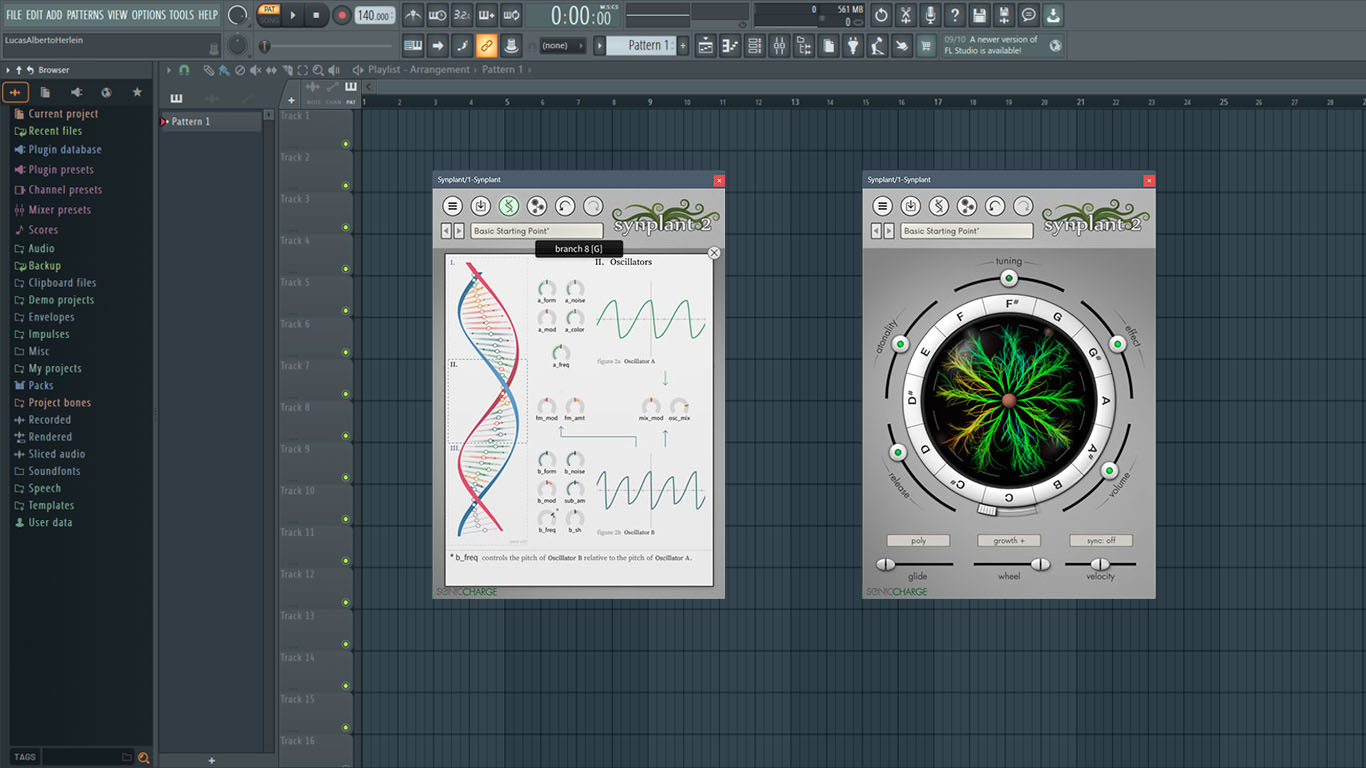The image size is (1366, 768).
Task: Toggle the Track 1 mute green light
Action: (346, 144)
